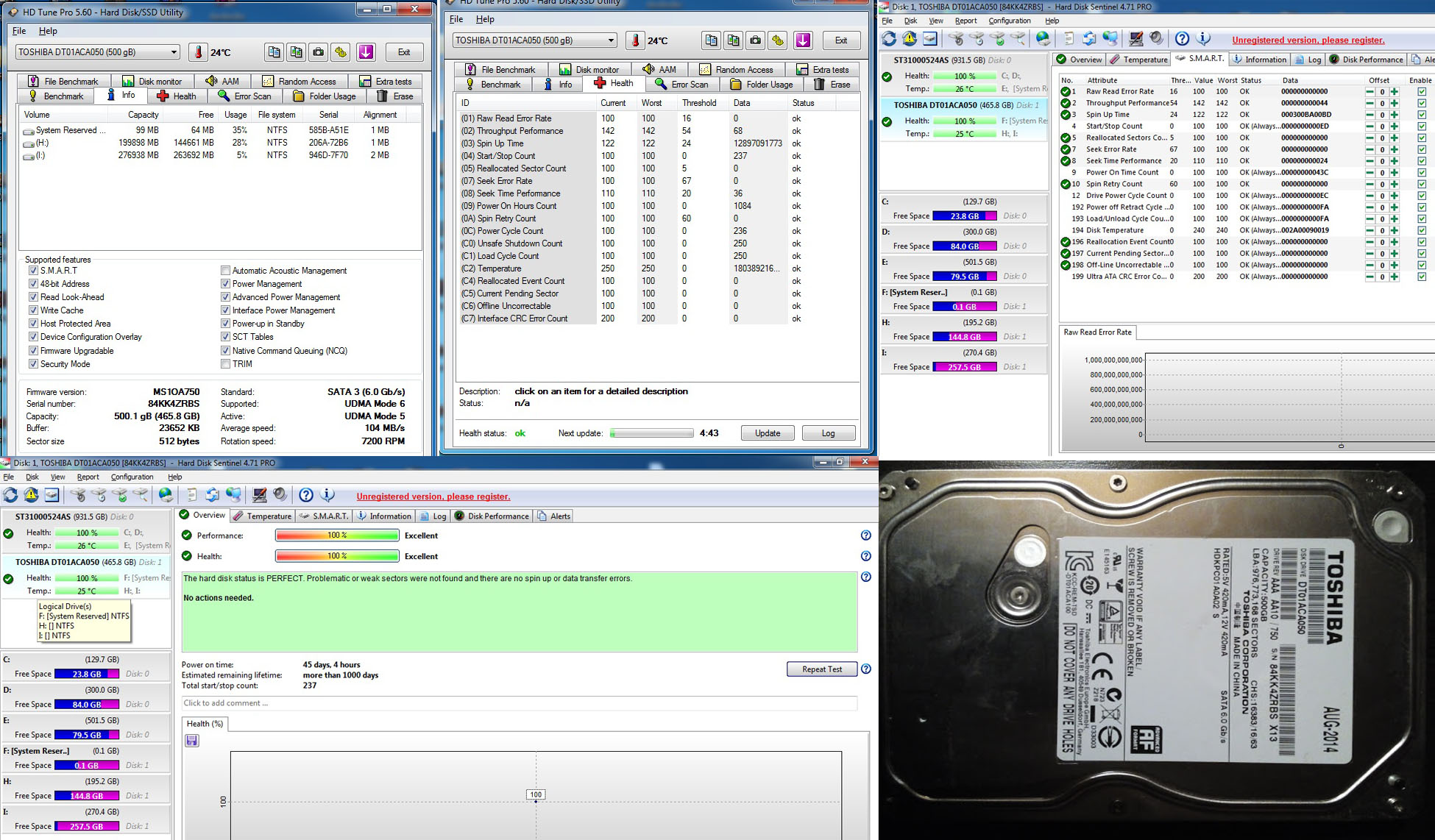The height and width of the screenshot is (840, 1435).
Task: Uncheck Enable box for Raw Read Error Rate
Action: tap(1421, 92)
